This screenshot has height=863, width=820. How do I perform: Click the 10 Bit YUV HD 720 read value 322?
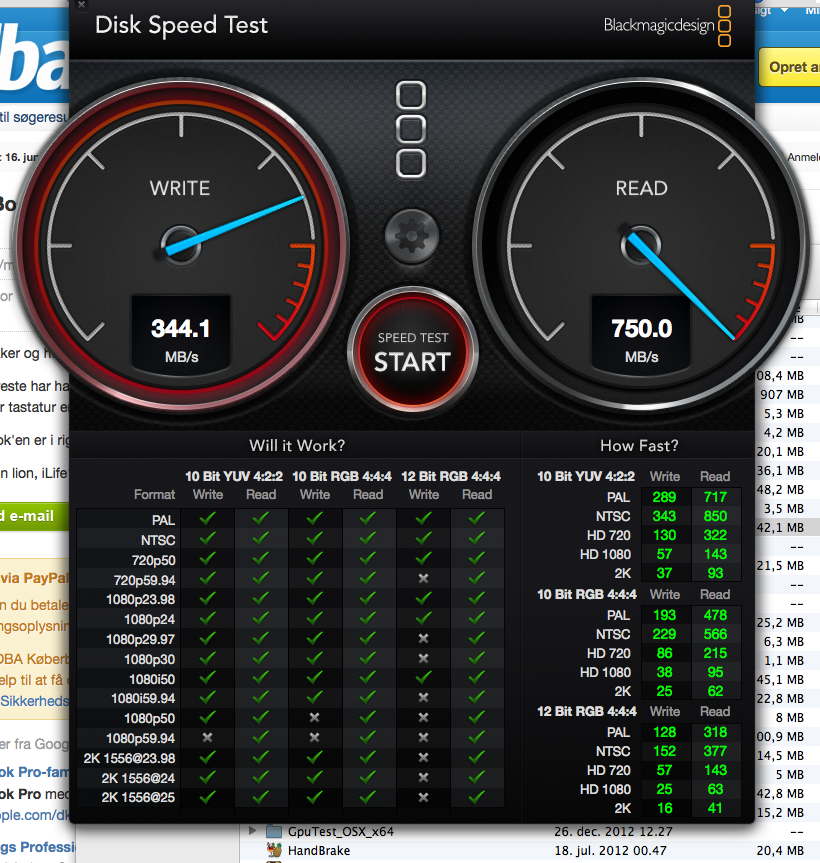pyautogui.click(x=715, y=535)
